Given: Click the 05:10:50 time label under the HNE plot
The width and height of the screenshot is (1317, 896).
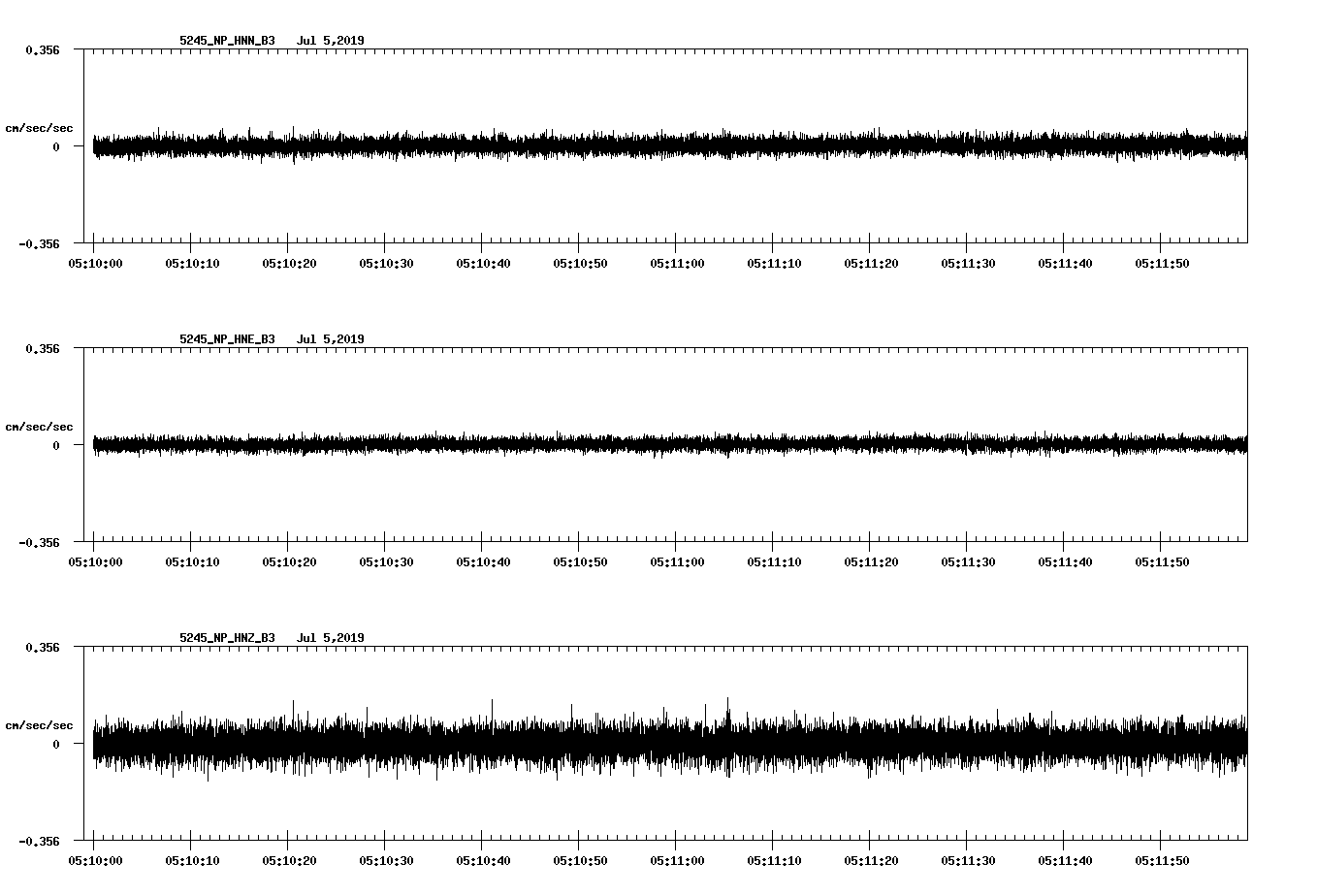Looking at the screenshot, I should (580, 561).
